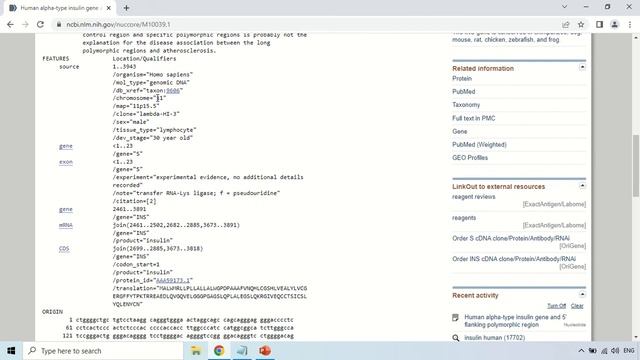Collapse the Related information section
This screenshot has width=640, height=360.
click(x=582, y=67)
